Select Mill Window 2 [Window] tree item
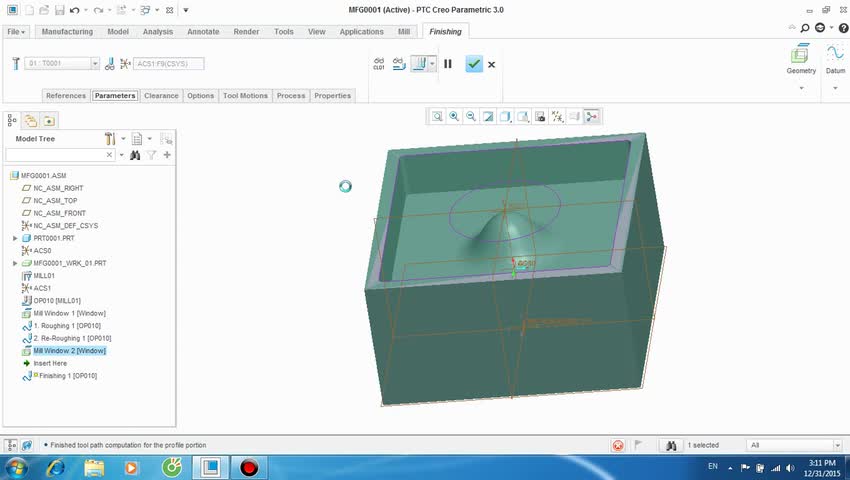This screenshot has height=480, width=850. 69,351
